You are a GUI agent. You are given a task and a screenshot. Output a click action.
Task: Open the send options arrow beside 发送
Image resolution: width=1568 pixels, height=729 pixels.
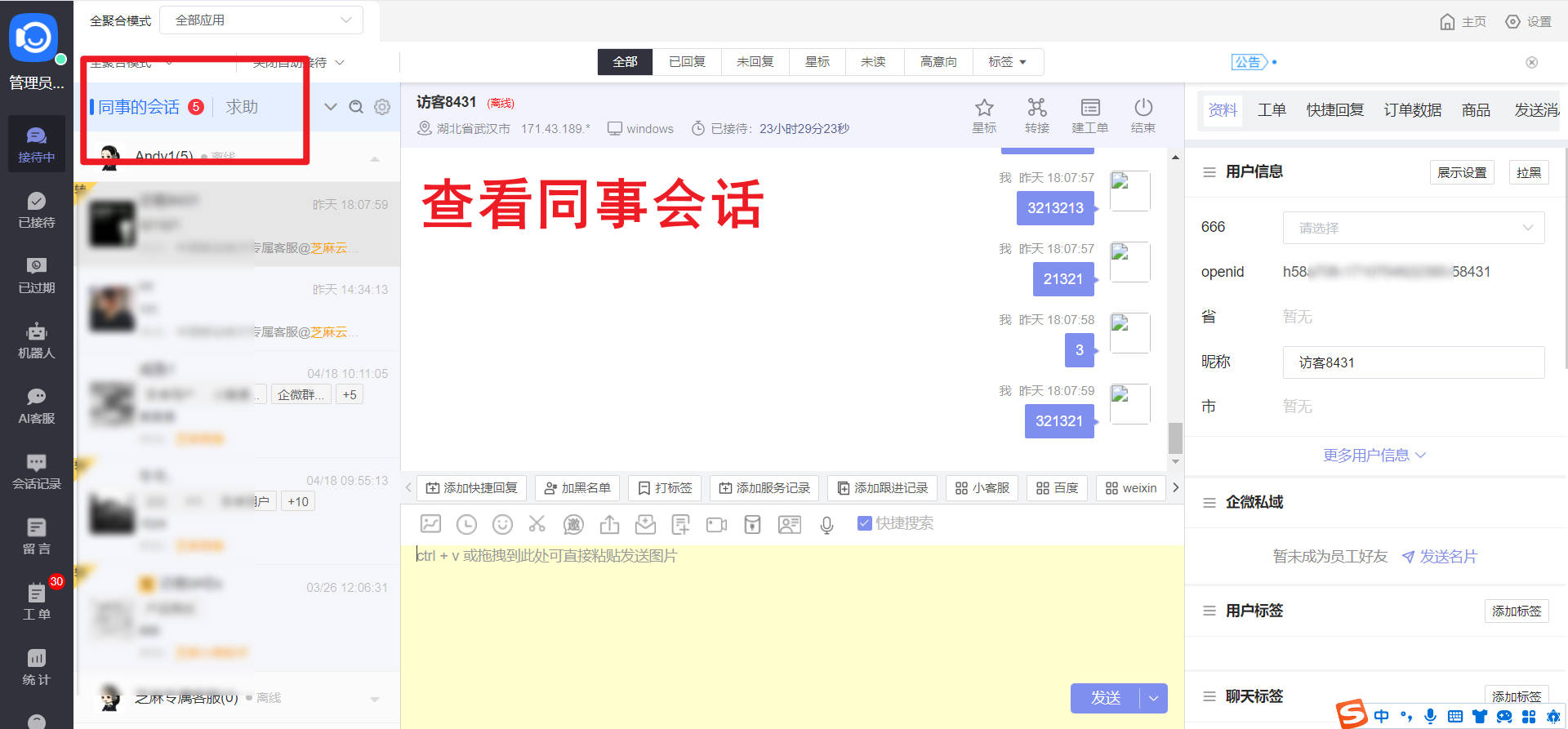(1153, 698)
